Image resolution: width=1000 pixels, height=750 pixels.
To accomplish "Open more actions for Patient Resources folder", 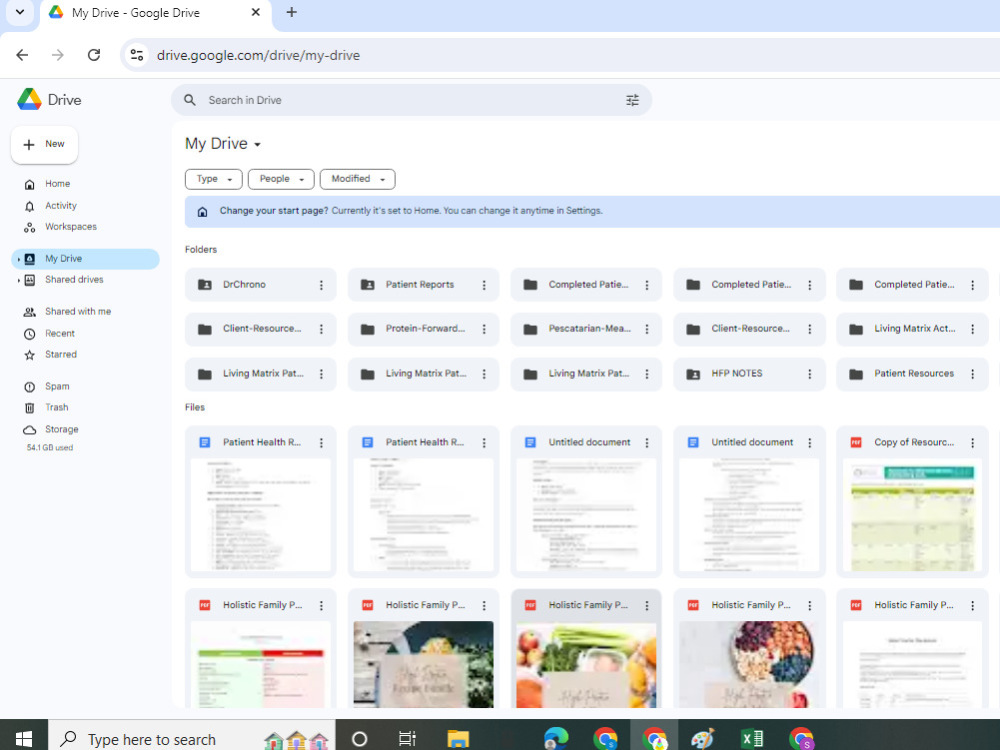I will 973,374.
